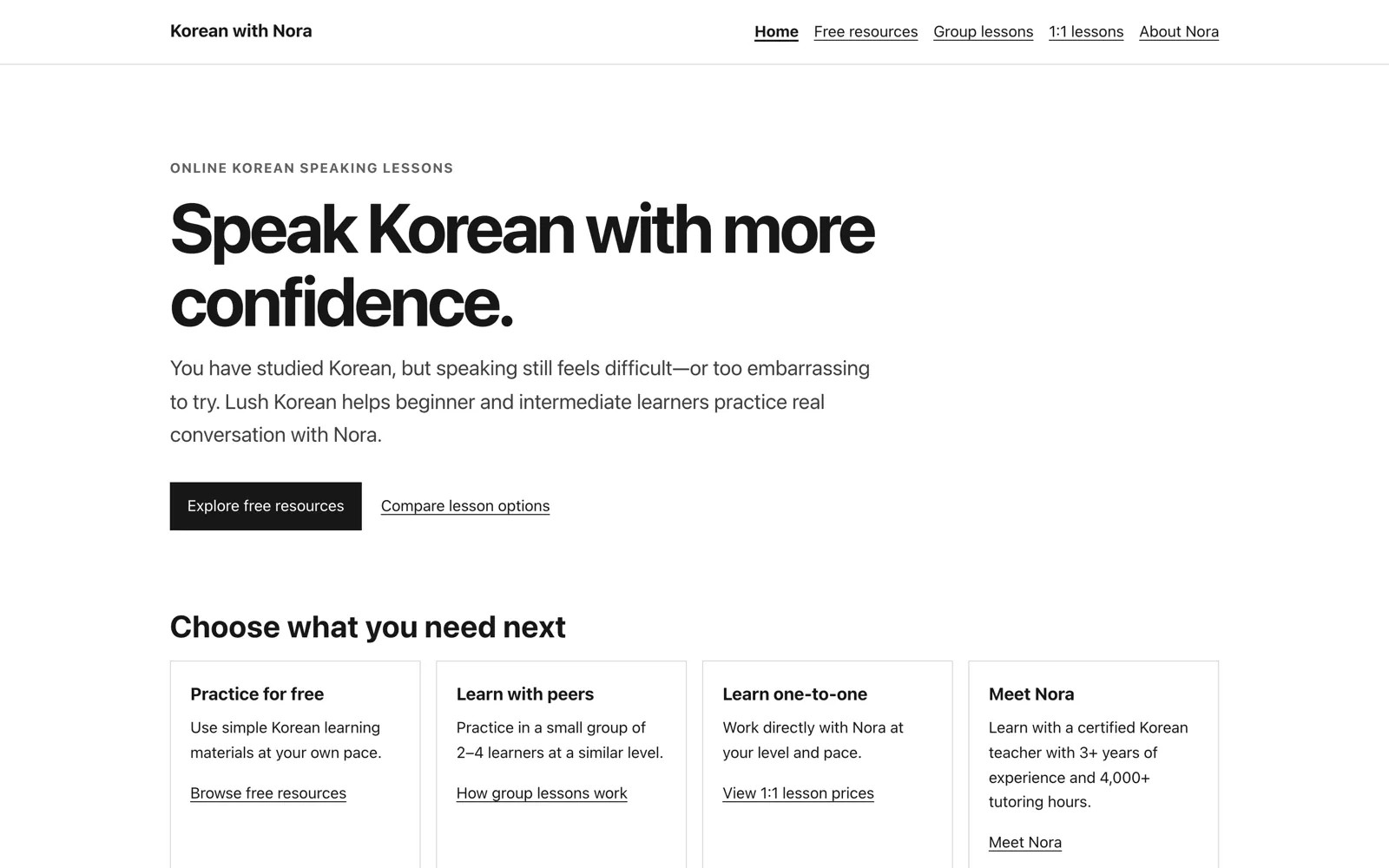Click the Meet Nora card heading
This screenshot has height=868, width=1389.
click(x=1031, y=694)
